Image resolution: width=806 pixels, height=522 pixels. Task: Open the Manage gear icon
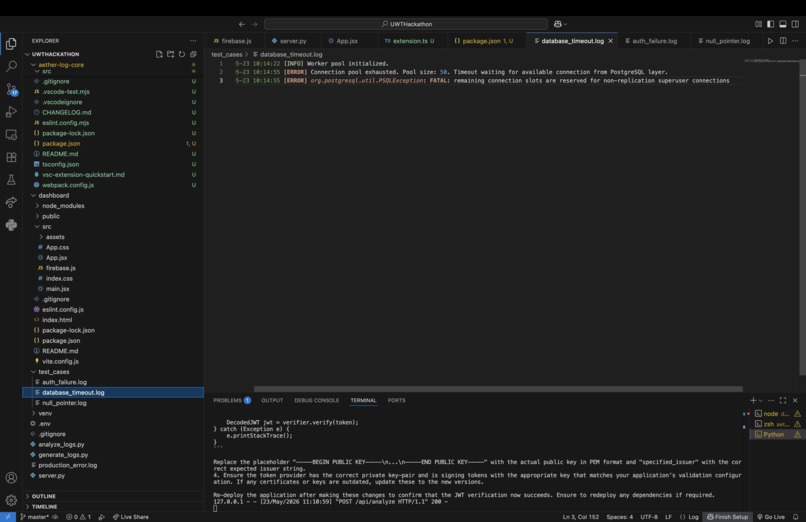point(11,500)
